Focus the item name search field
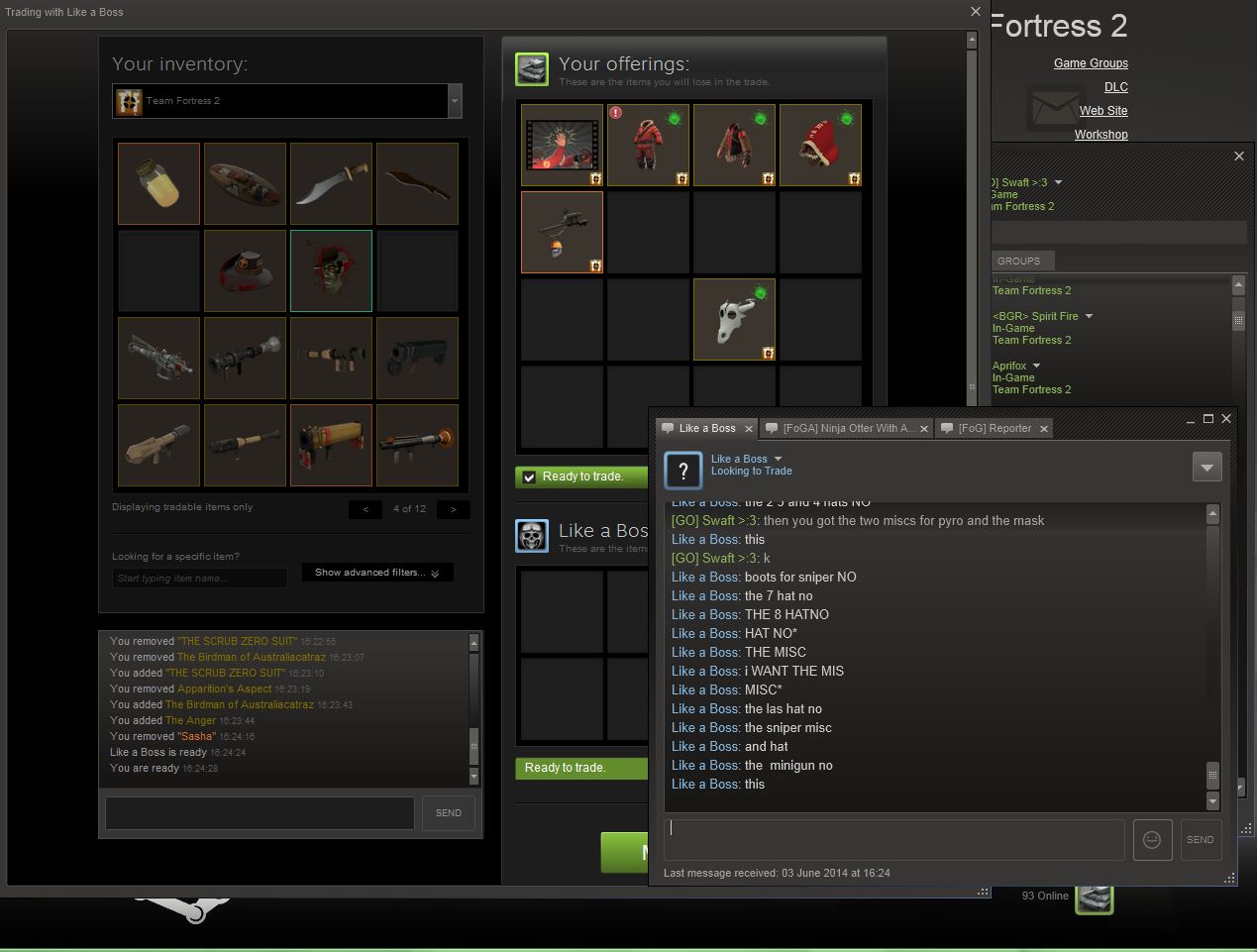 point(199,578)
